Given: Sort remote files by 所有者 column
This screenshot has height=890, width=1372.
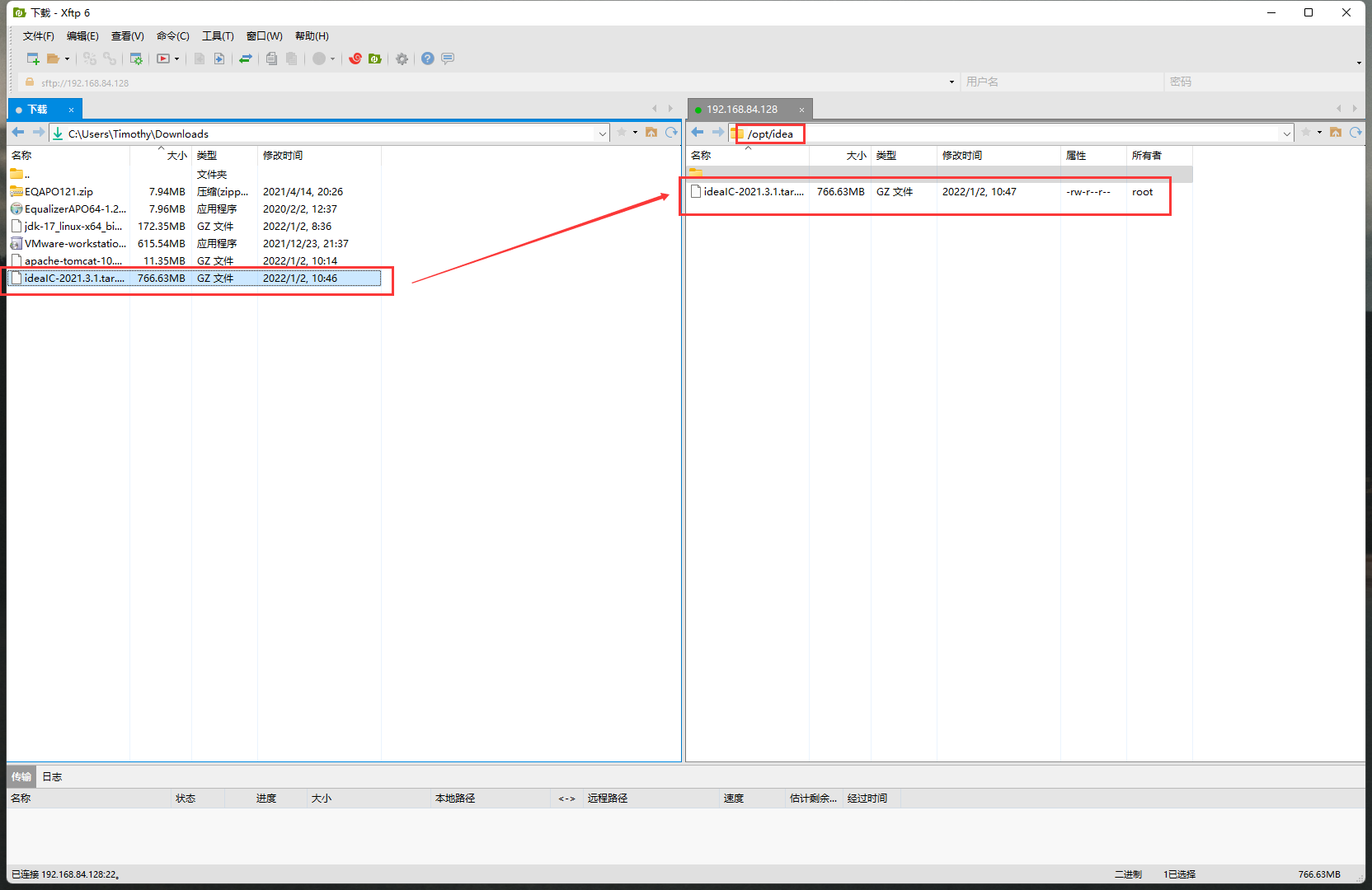Looking at the screenshot, I should pyautogui.click(x=1159, y=155).
